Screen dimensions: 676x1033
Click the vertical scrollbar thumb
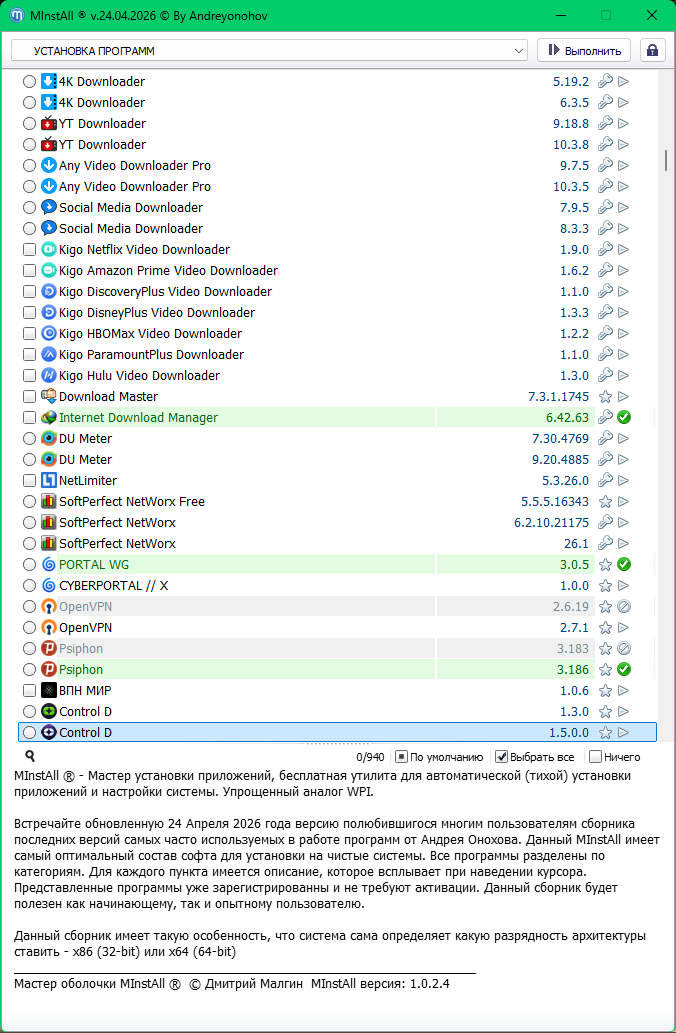point(665,160)
